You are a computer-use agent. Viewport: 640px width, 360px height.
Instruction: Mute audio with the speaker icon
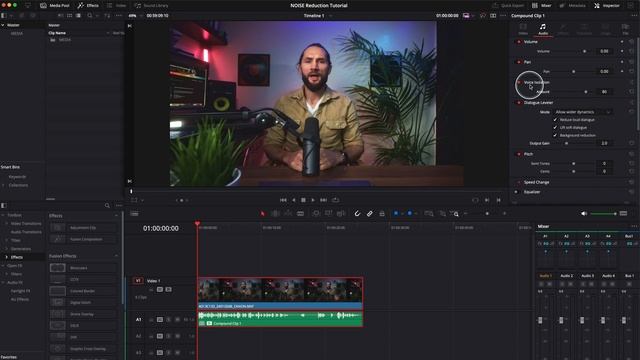(584, 213)
